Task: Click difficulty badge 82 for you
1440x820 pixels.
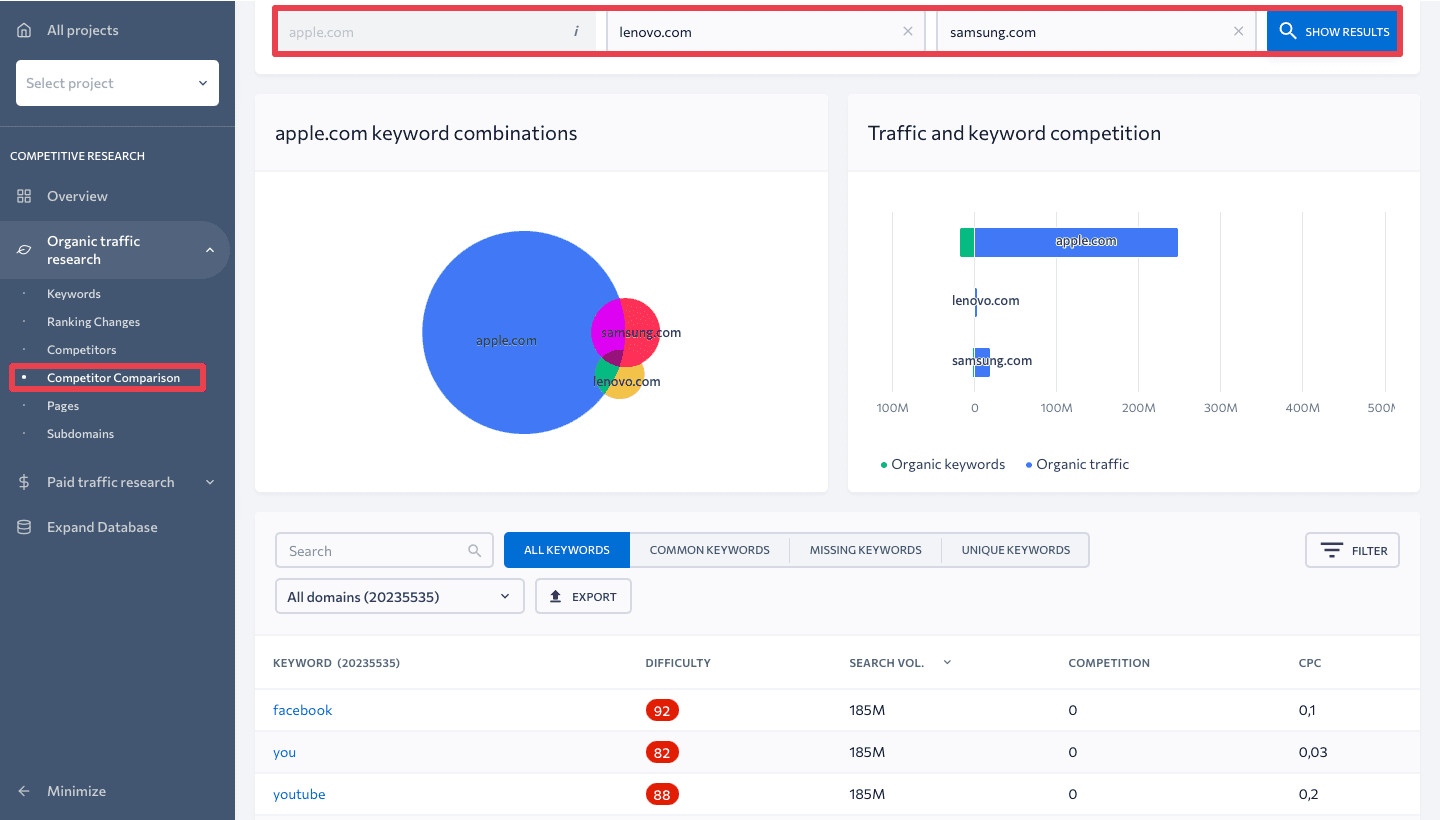Action: tap(662, 752)
